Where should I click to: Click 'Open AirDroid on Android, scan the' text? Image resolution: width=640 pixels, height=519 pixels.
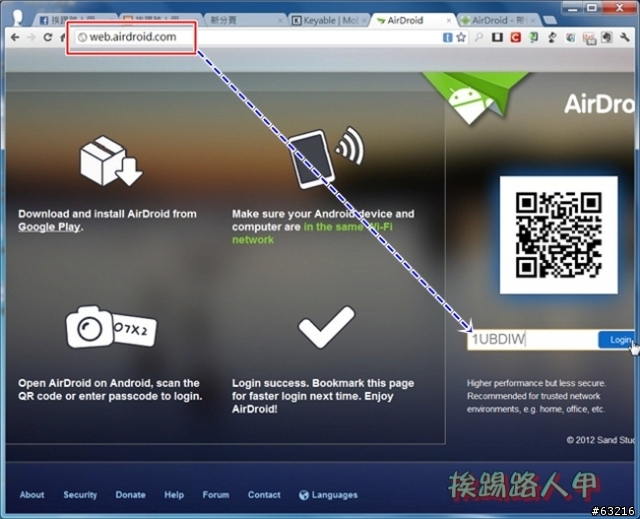coord(109,383)
